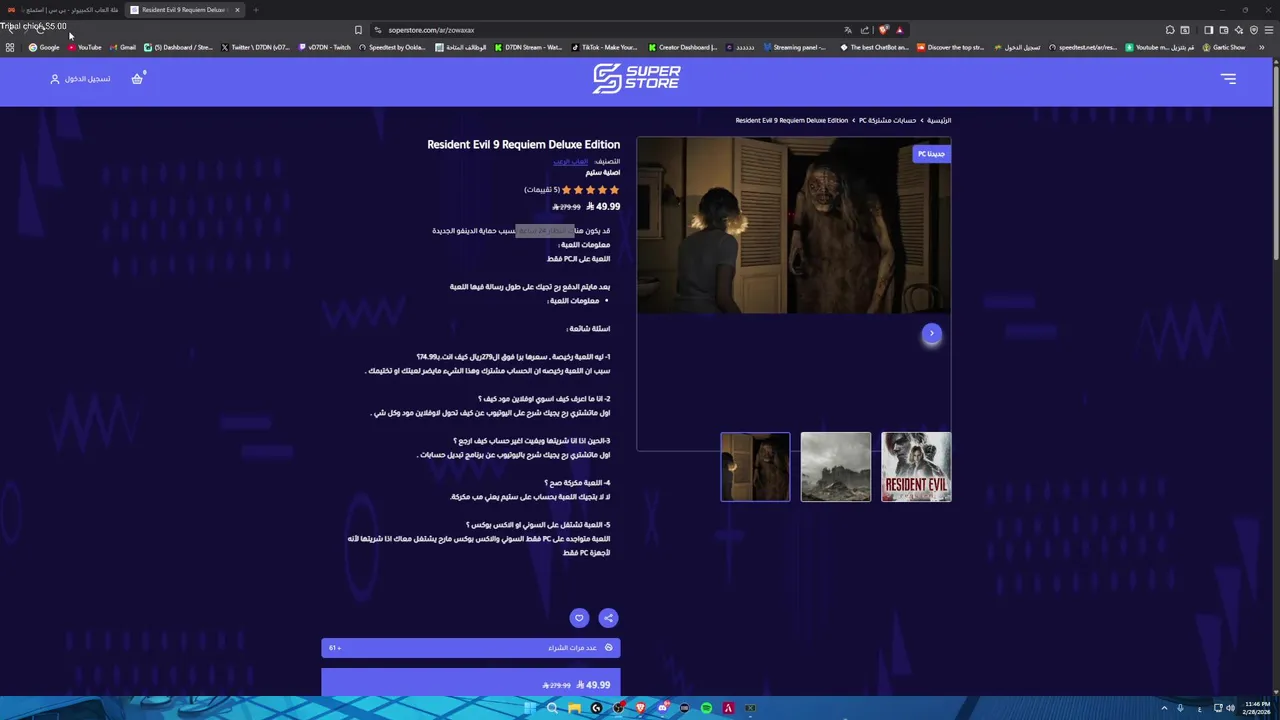The height and width of the screenshot is (720, 1280).
Task: Open the hamburger menu in header
Action: pos(1228,79)
